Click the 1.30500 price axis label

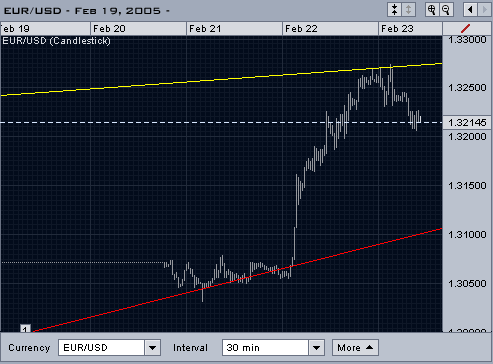click(467, 284)
